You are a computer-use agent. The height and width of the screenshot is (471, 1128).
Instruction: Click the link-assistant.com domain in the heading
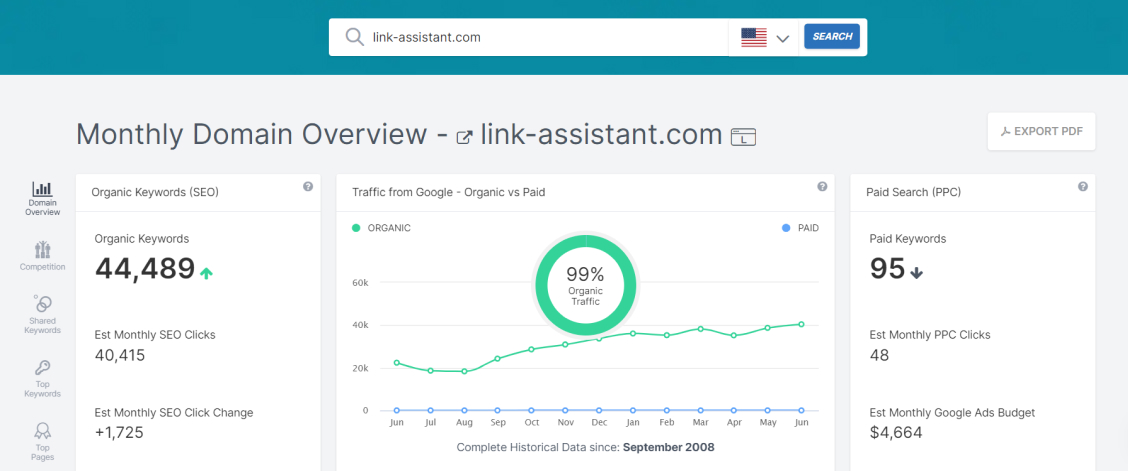601,134
